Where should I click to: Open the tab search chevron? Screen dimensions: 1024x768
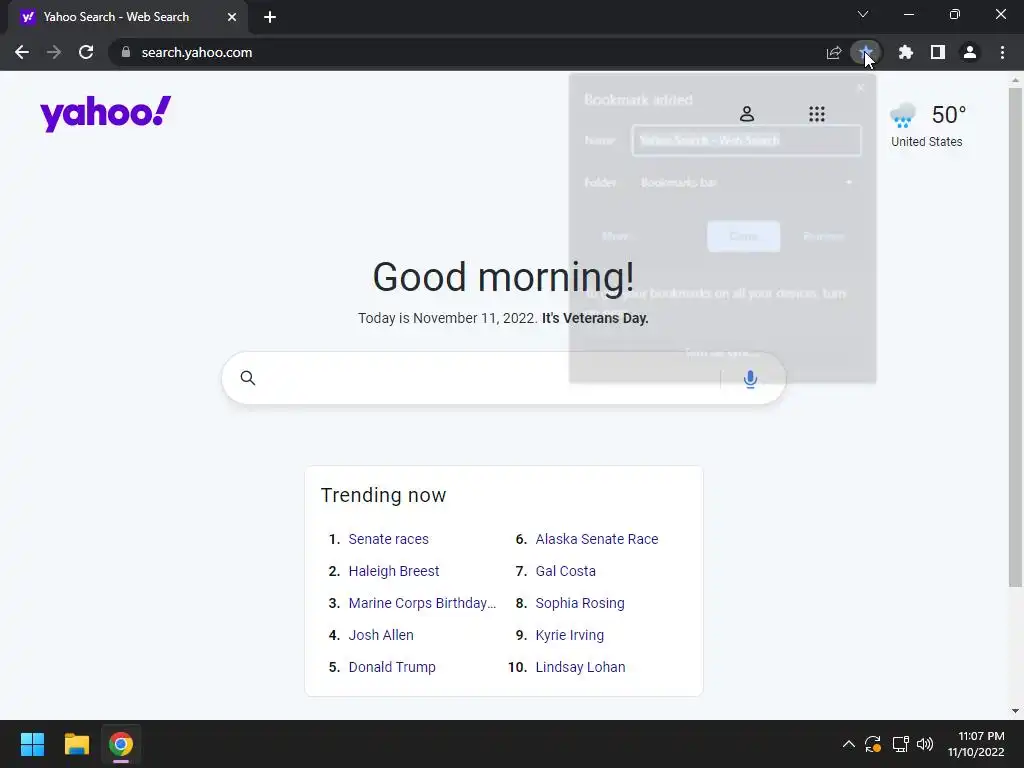coord(863,14)
